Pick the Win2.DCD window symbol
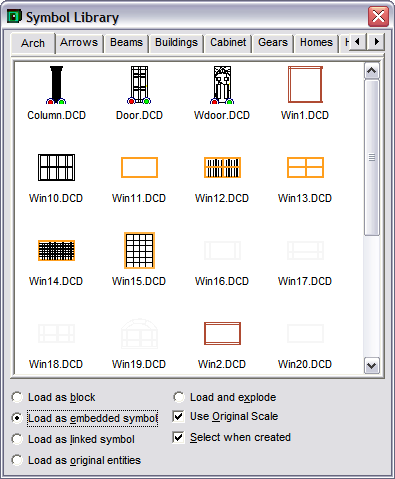The image size is (395, 479). tap(222, 333)
